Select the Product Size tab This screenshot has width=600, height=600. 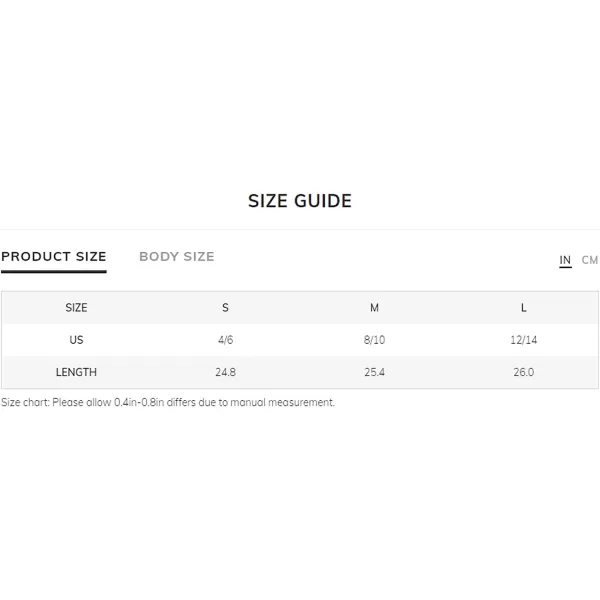[54, 256]
